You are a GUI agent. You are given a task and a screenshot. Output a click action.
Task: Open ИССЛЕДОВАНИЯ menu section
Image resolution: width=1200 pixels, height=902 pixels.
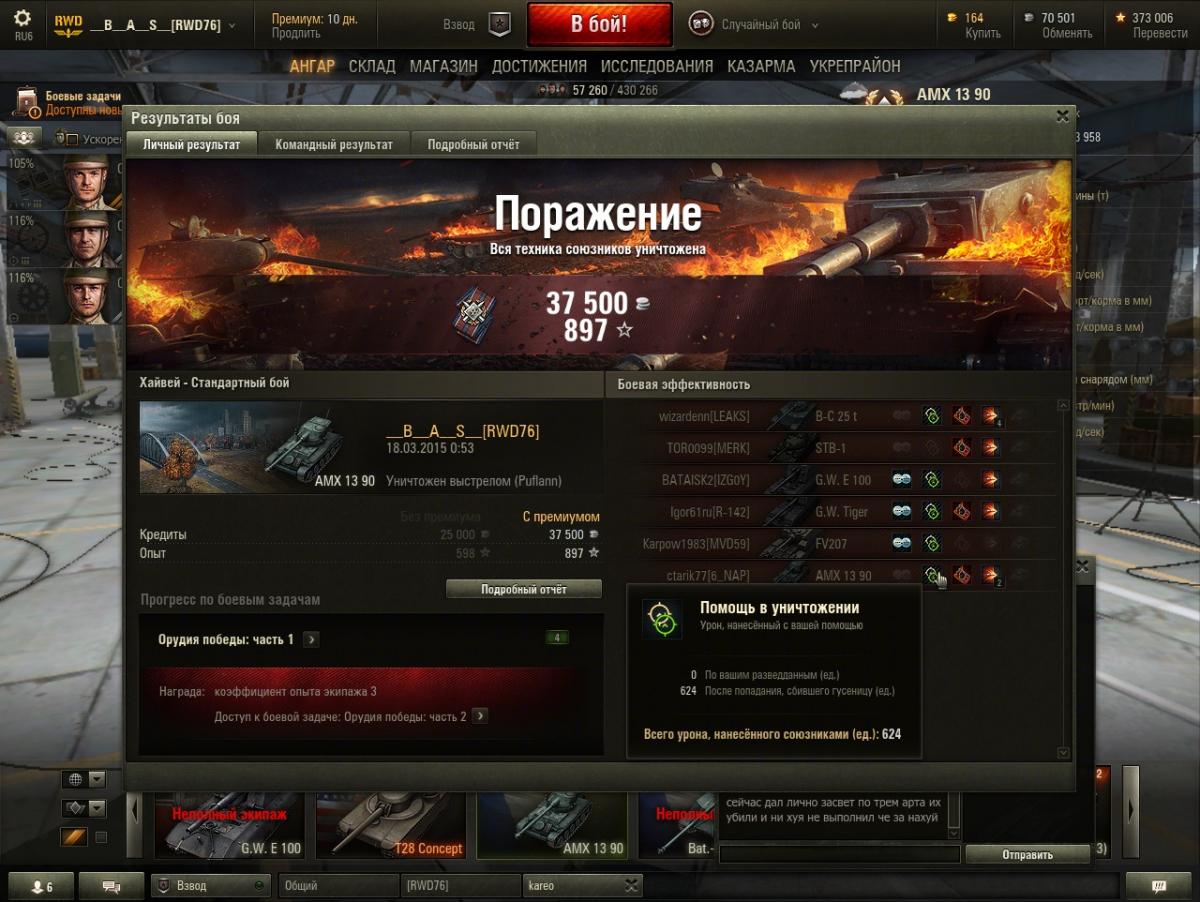pyautogui.click(x=657, y=66)
